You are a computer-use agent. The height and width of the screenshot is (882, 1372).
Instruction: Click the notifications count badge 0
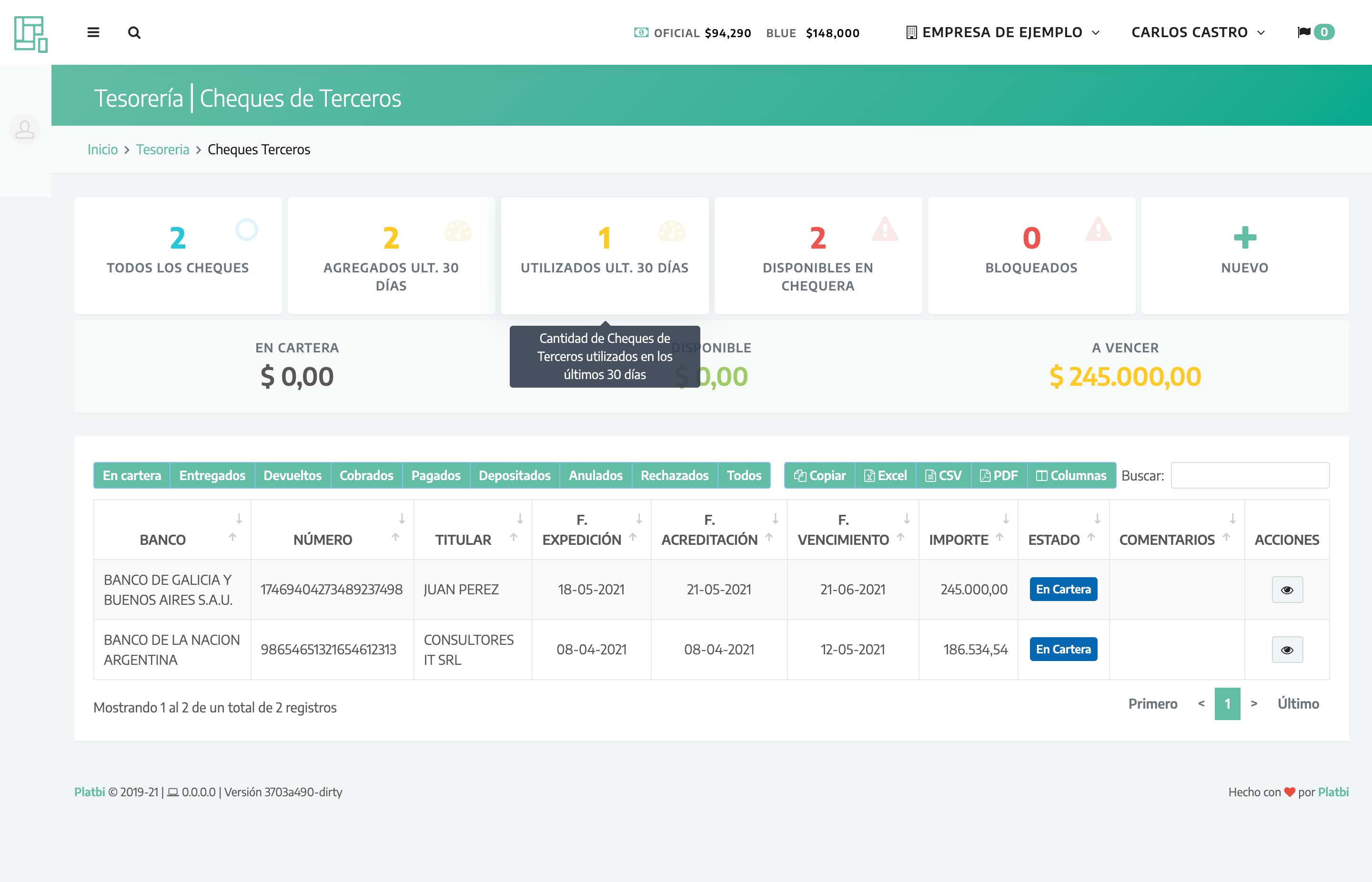pyautogui.click(x=1324, y=32)
